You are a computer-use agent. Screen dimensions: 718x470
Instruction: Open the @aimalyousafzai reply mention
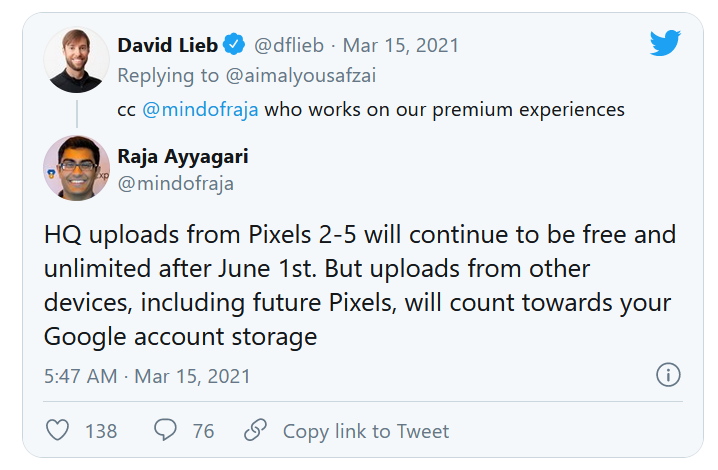[301, 76]
